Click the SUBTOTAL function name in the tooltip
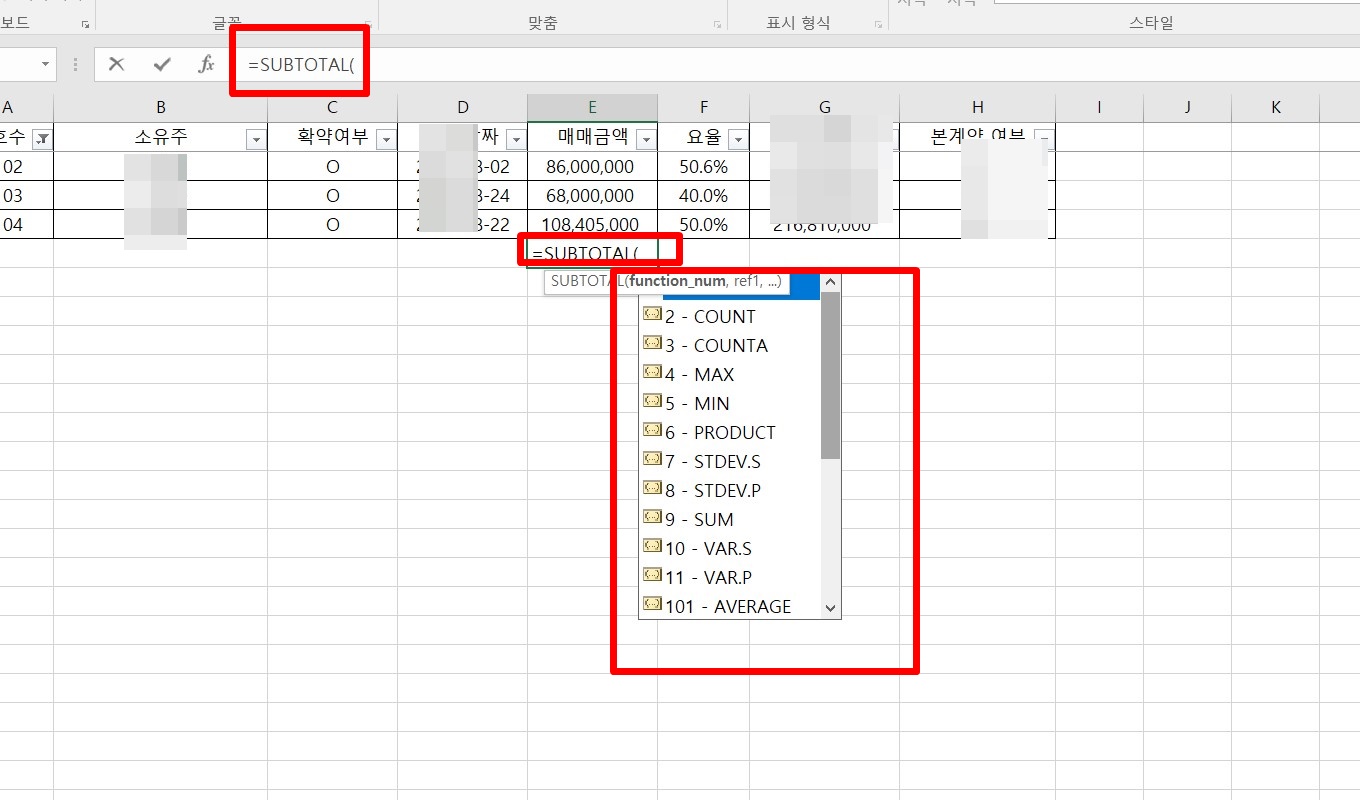This screenshot has height=800, width=1360. (x=586, y=281)
